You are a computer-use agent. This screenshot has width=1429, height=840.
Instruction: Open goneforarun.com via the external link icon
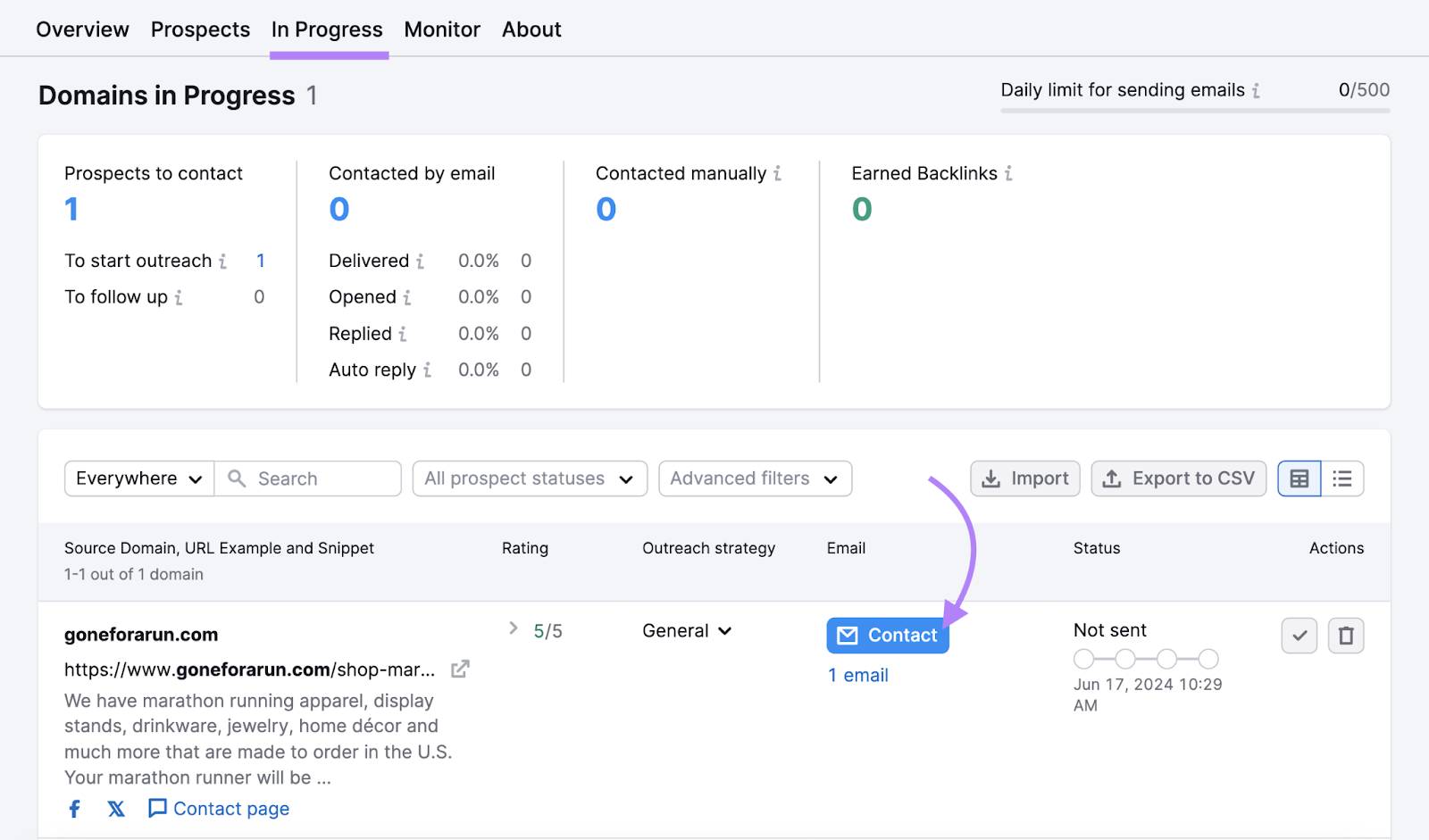pos(459,669)
